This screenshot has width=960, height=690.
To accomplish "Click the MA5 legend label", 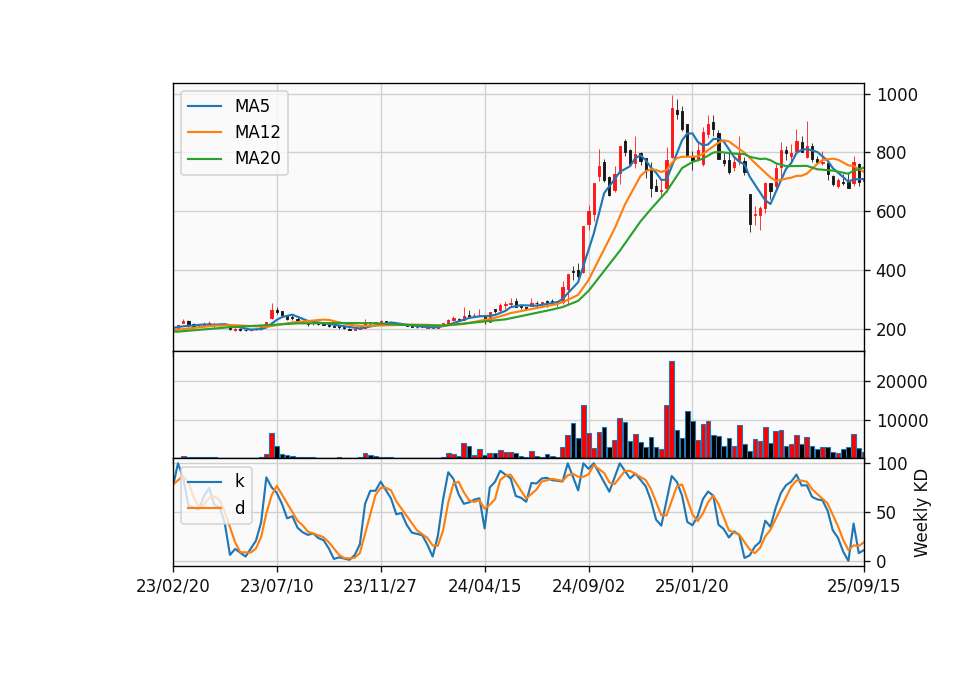I will coord(252,106).
